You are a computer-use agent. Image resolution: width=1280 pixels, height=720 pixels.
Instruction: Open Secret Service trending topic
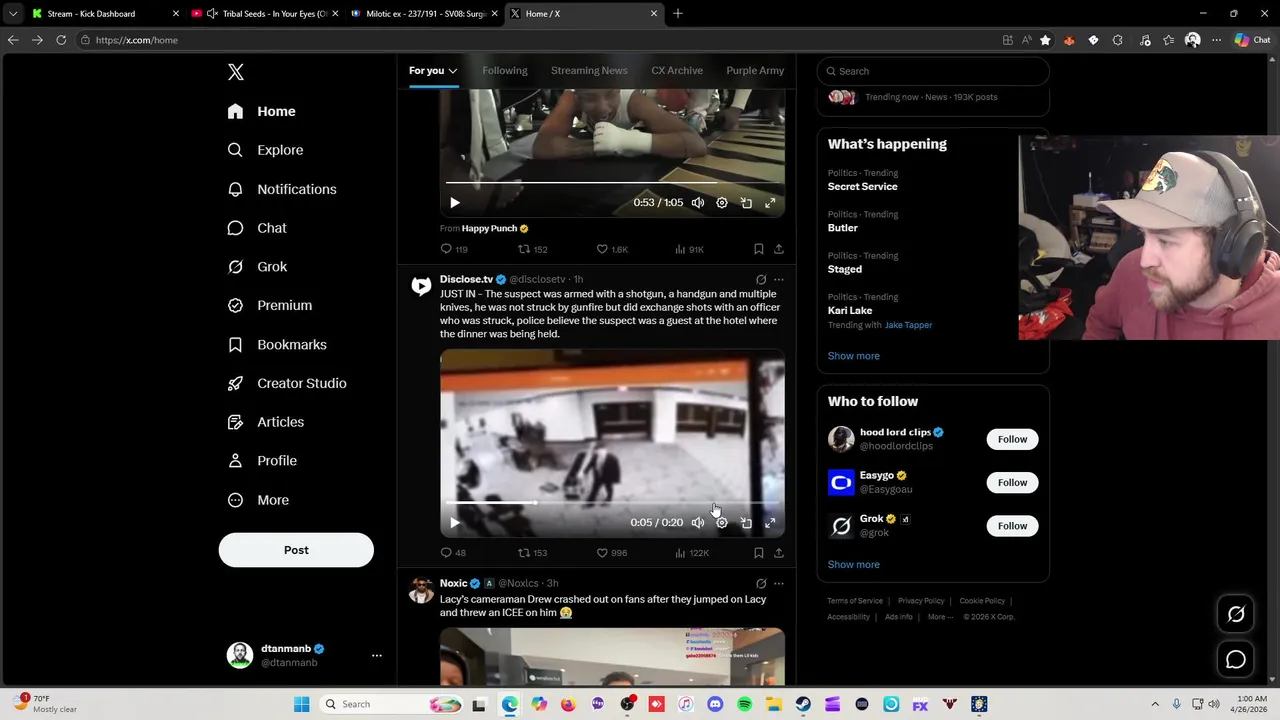862,187
